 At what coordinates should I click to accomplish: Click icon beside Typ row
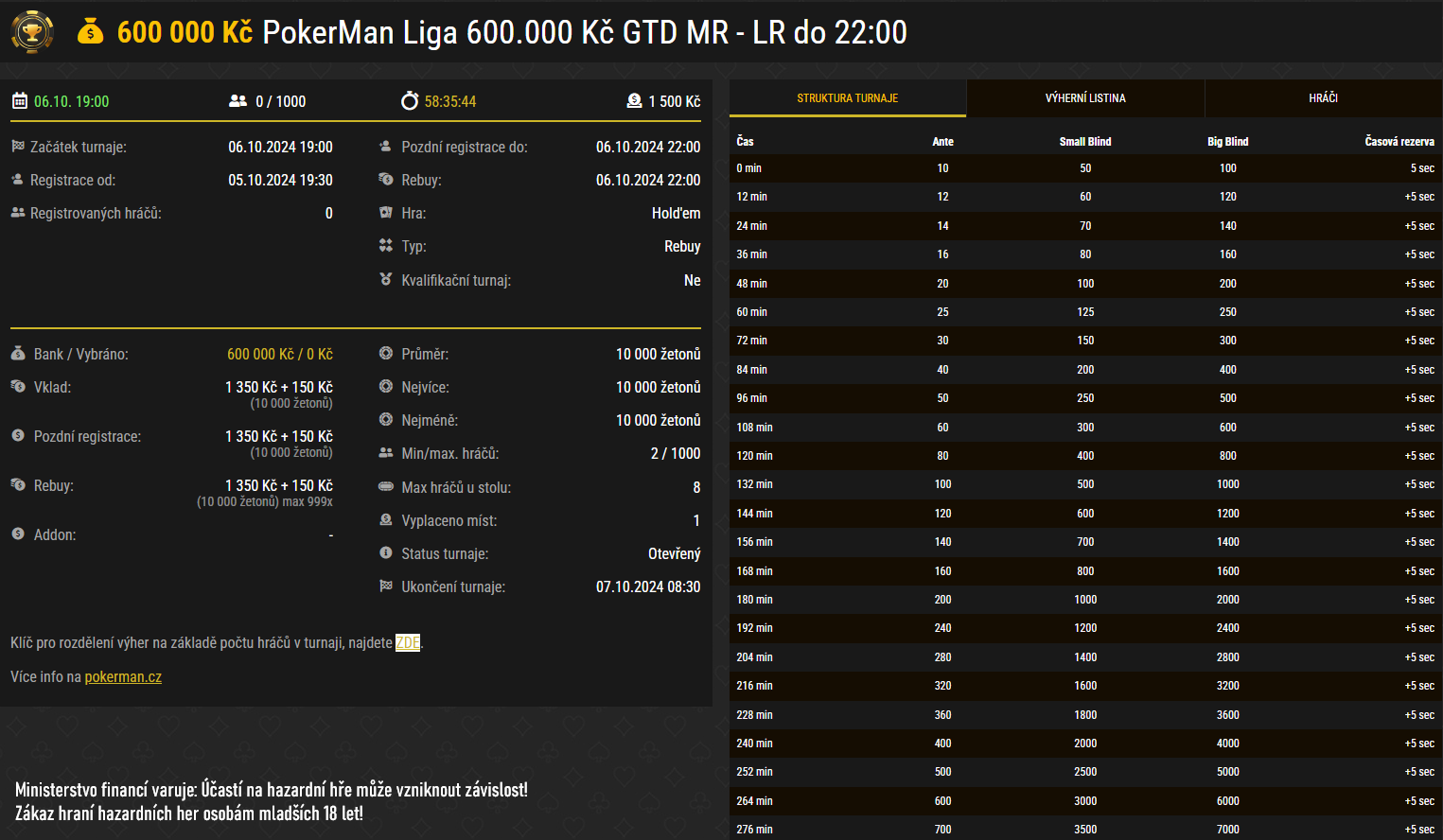tap(385, 245)
